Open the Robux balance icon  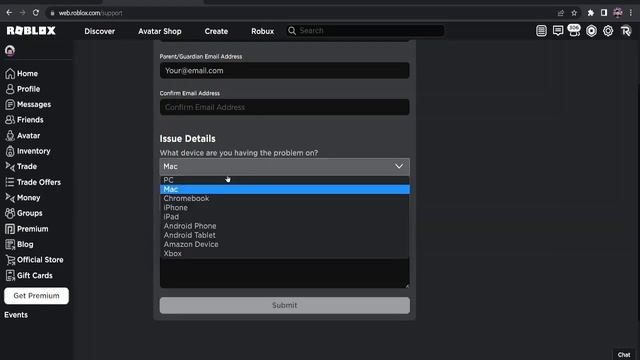591,31
